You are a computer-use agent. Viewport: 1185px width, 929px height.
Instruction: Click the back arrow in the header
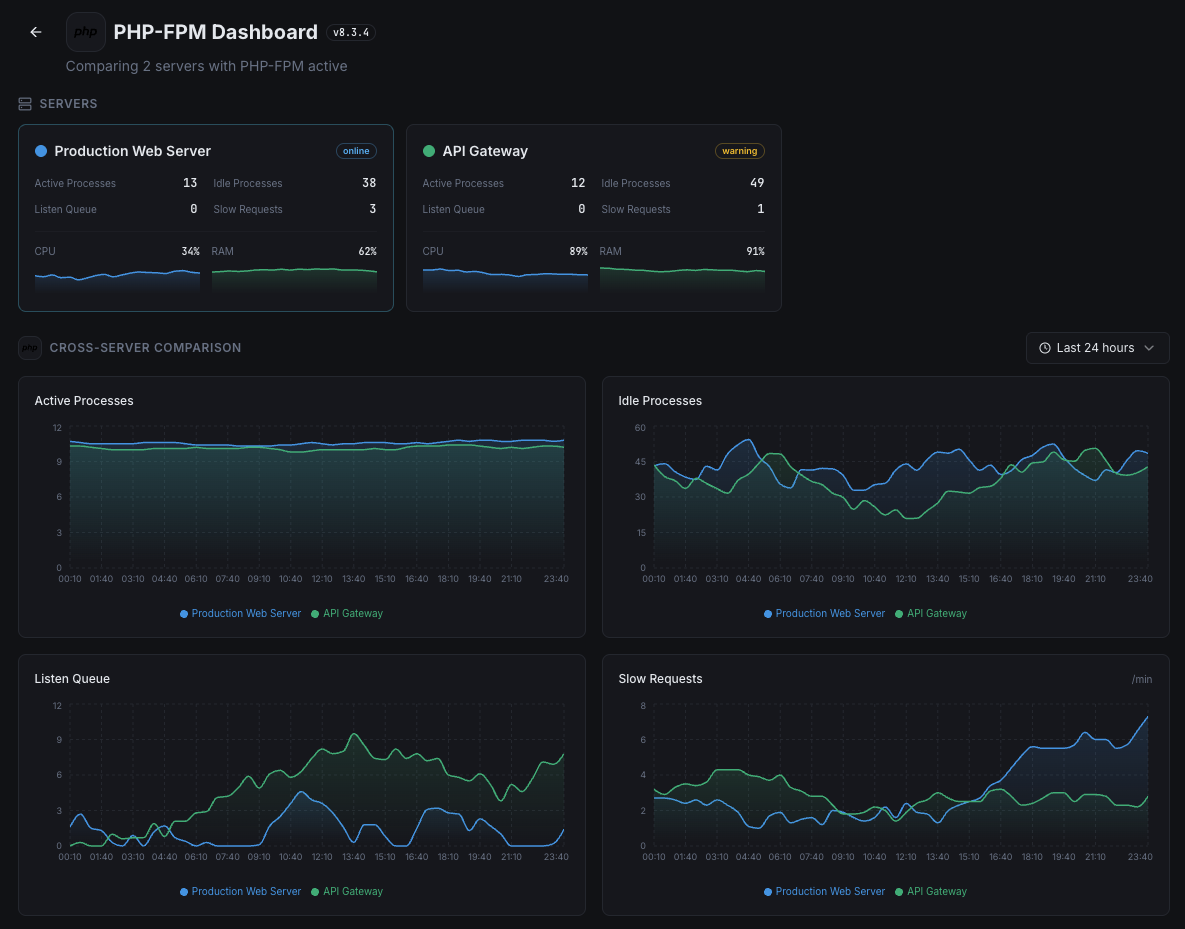35,31
